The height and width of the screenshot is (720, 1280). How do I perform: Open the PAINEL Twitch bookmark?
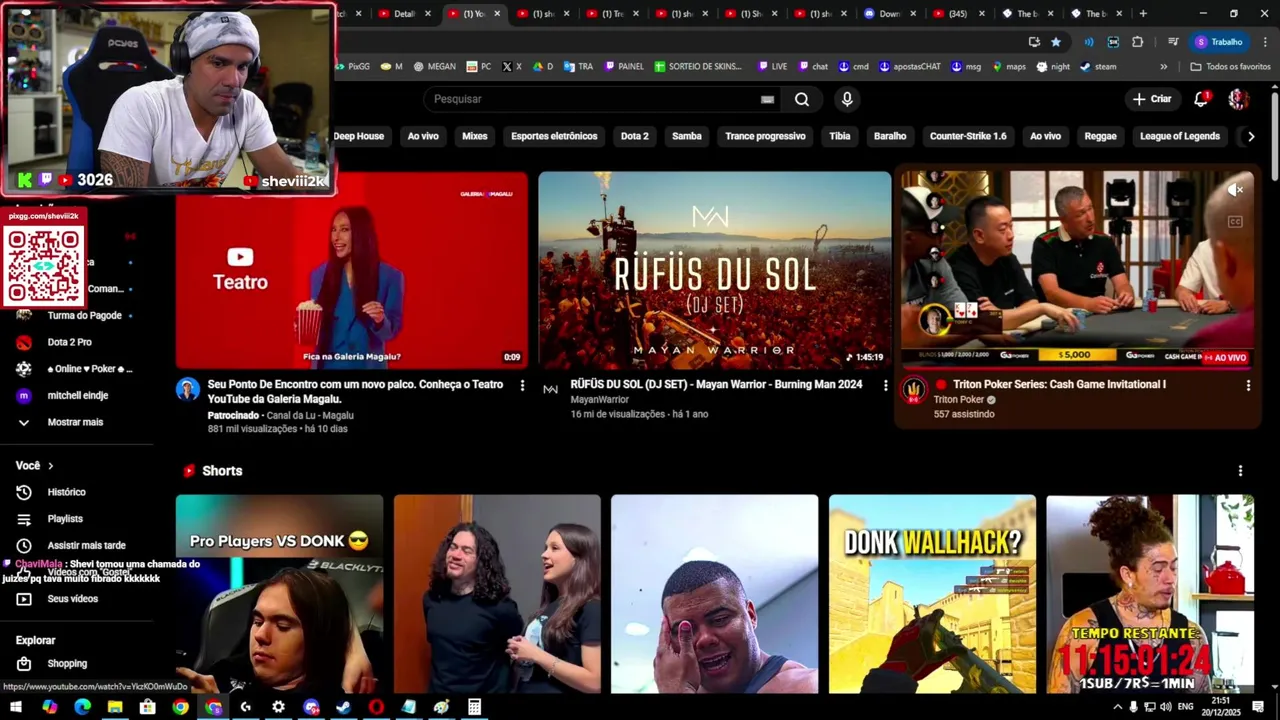coord(623,67)
